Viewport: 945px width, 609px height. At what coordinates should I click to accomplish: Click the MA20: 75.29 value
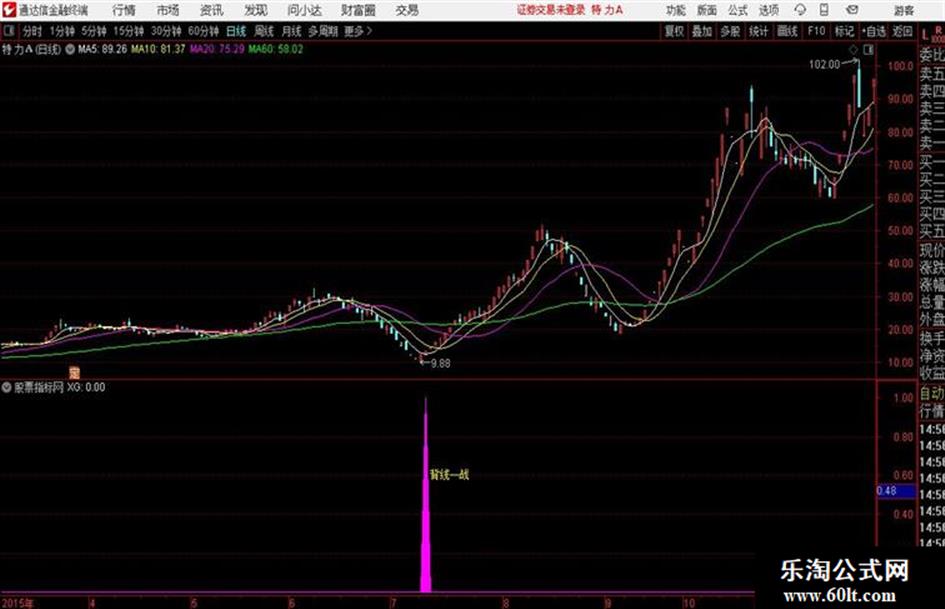(217, 49)
